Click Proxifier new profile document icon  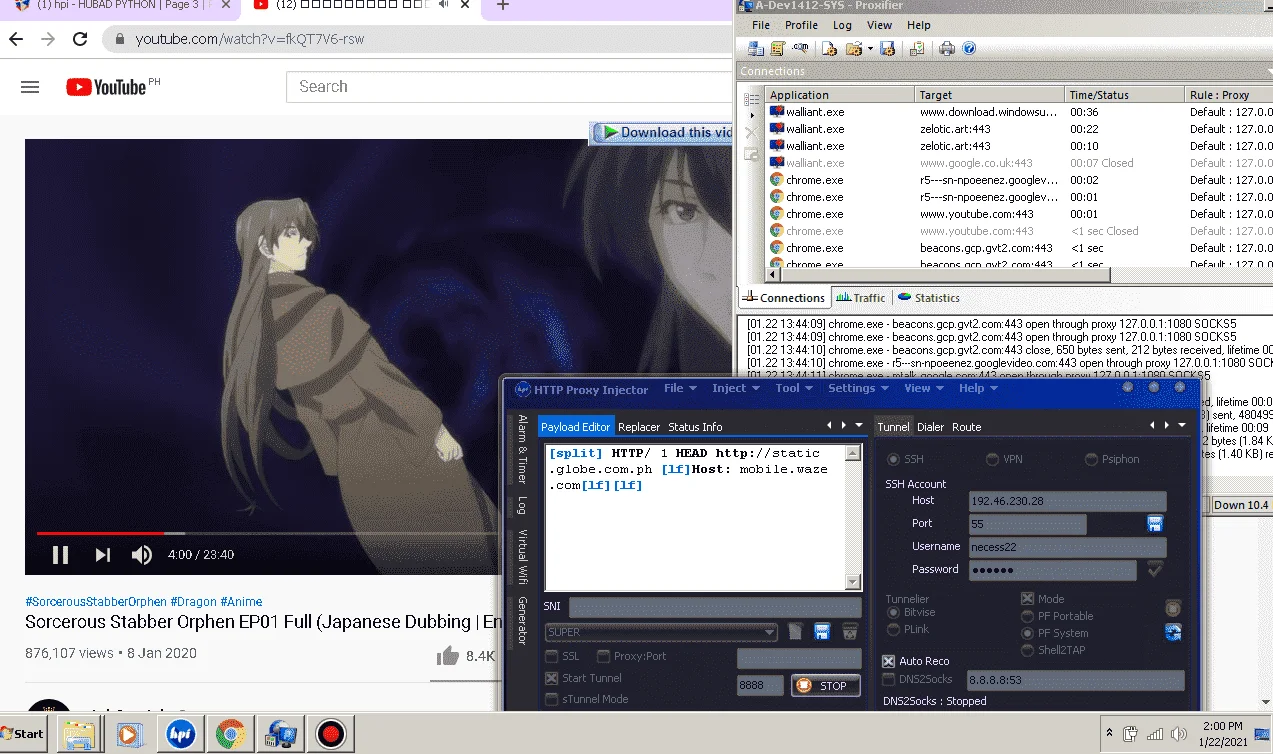(829, 48)
